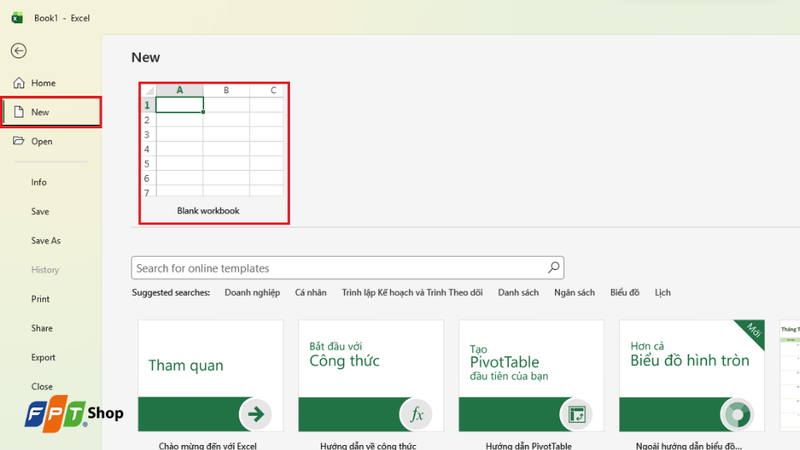This screenshot has height=450, width=800.
Task: Click Trình lập Kế hoạch và Trình Theo dõi
Action: tap(412, 292)
